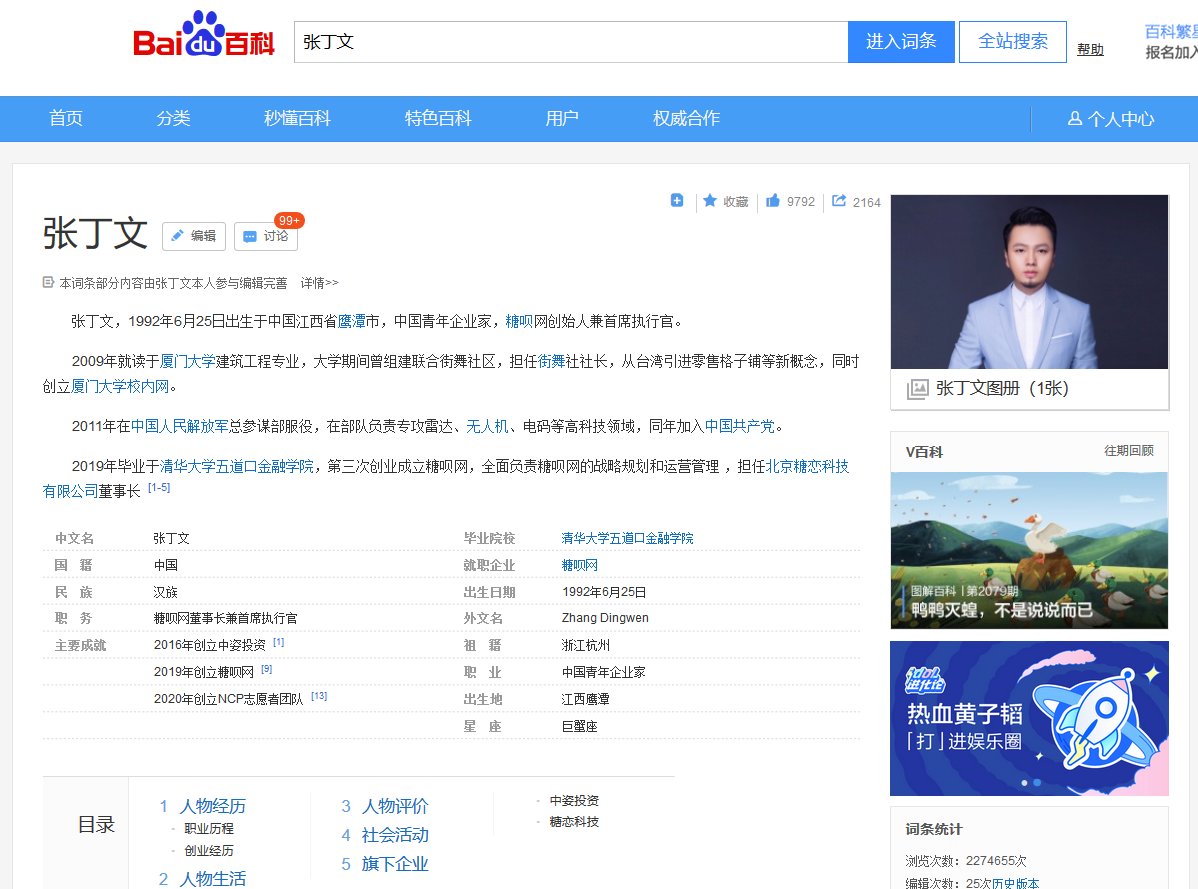Open 清华大学五道口金融学院 link in the 2019 paragraph
Viewport: 1198px width, 889px height.
237,467
